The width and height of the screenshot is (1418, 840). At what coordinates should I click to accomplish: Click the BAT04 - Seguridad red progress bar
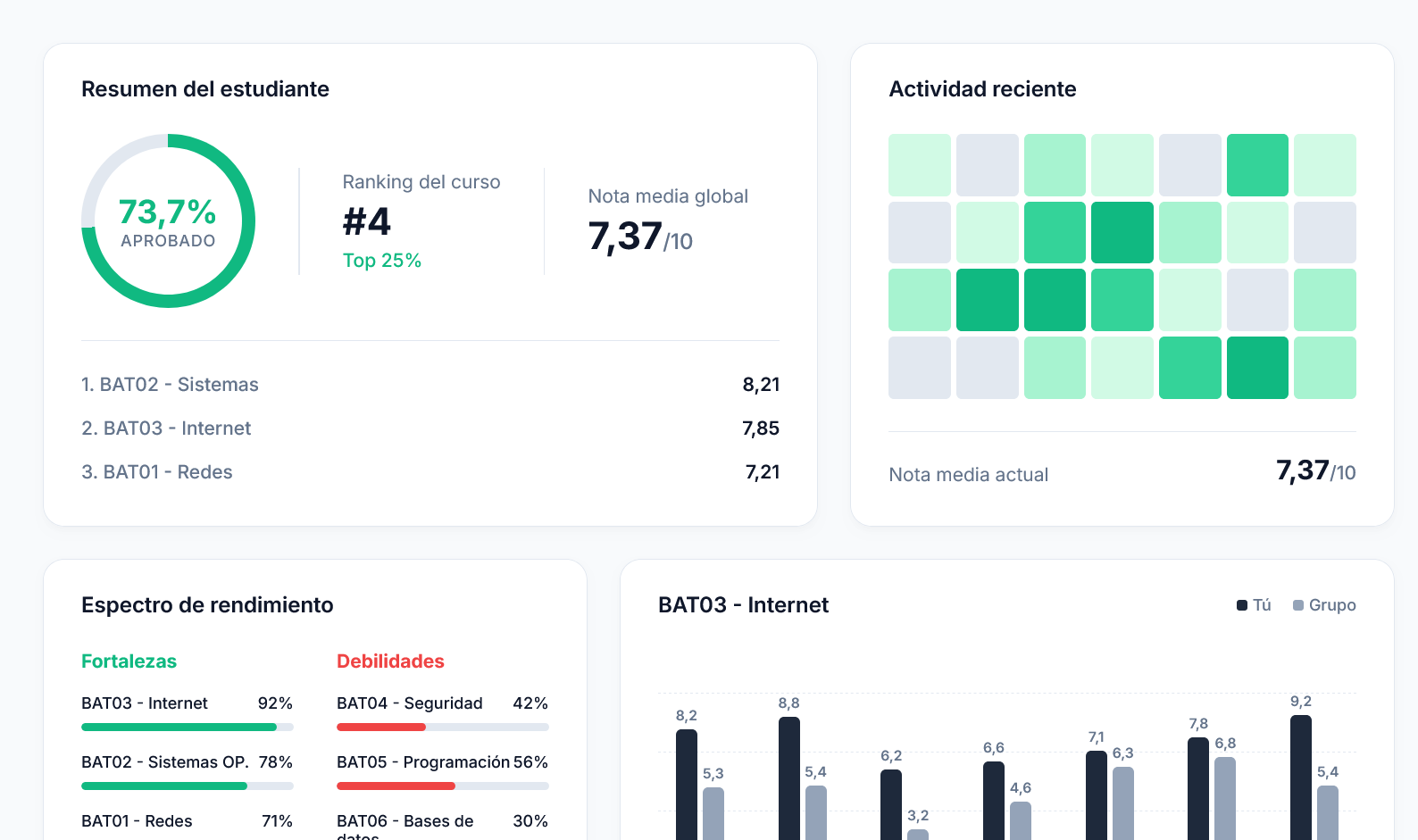[442, 727]
